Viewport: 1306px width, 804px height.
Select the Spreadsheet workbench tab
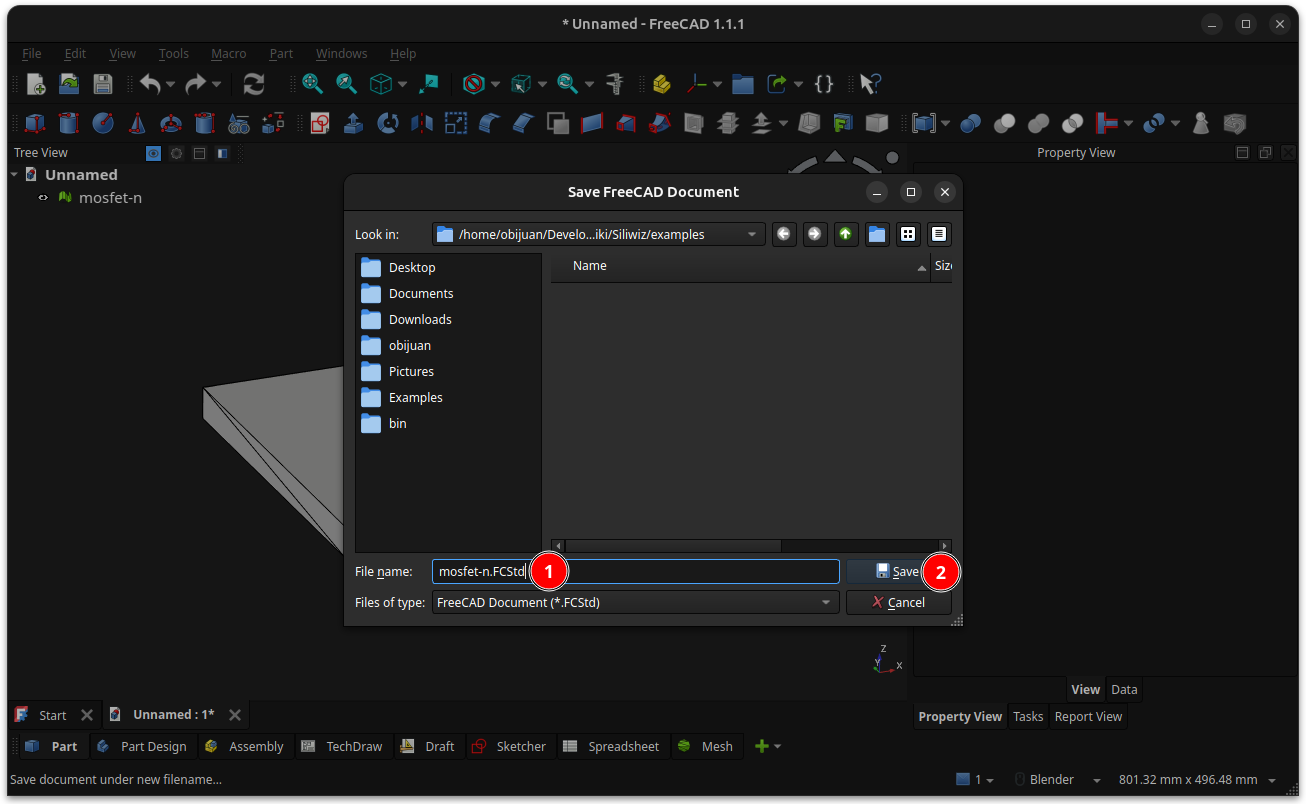point(611,746)
